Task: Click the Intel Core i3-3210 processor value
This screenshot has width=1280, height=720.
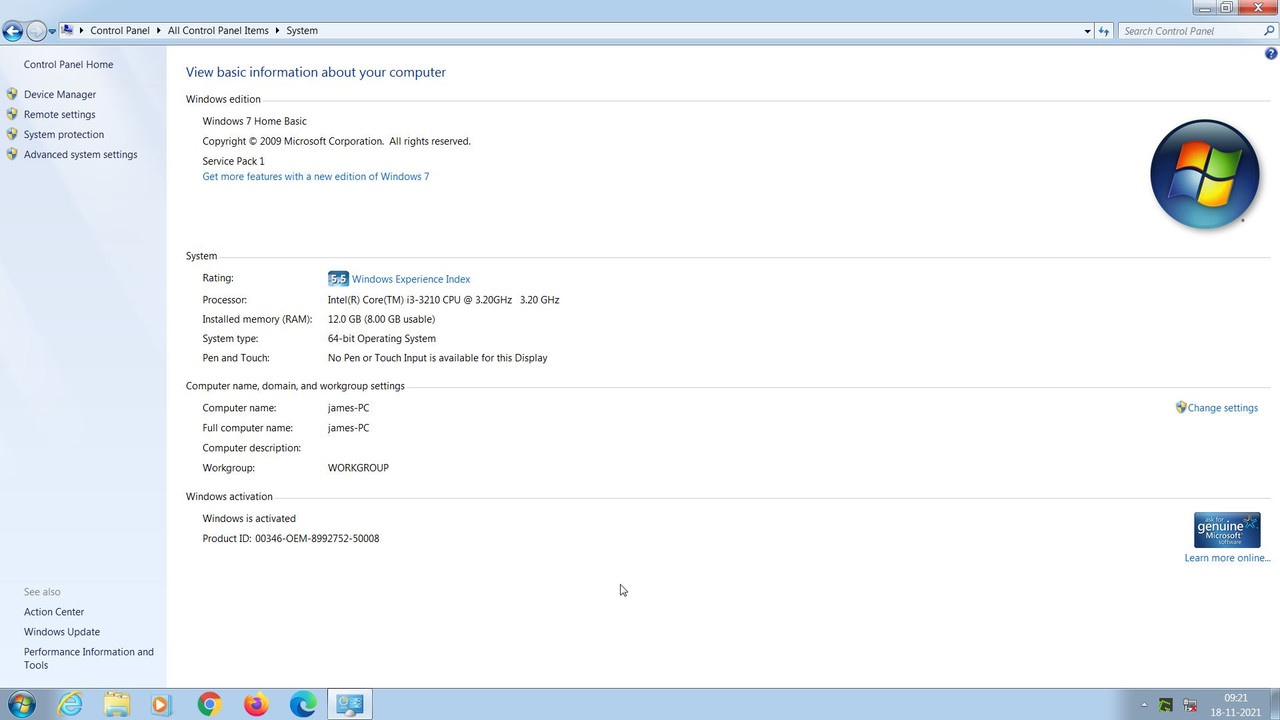Action: 443,300
